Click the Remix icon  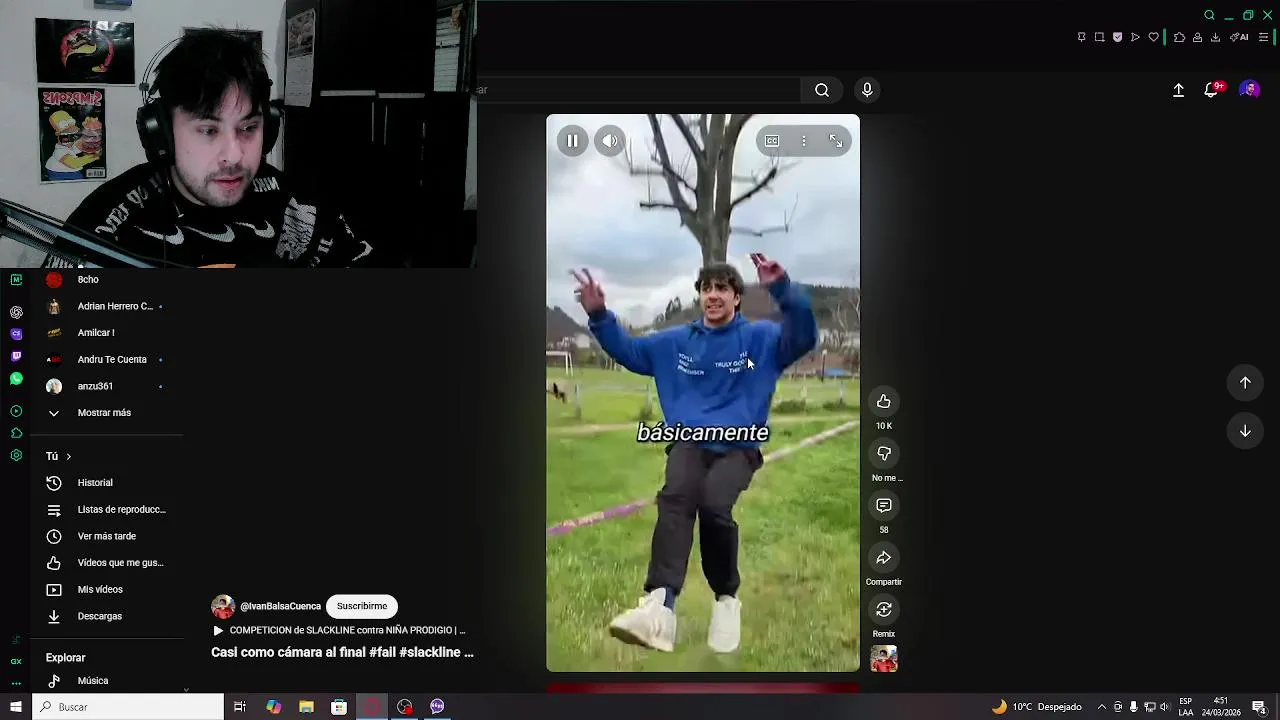coord(884,609)
